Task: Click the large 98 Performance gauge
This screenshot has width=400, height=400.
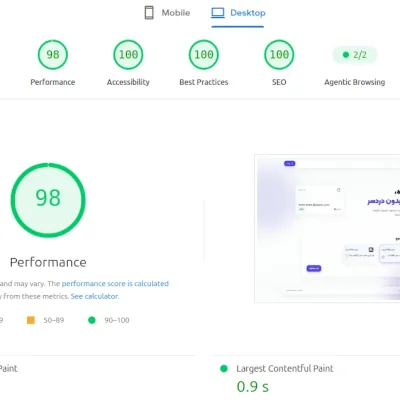Action: click(x=48, y=200)
